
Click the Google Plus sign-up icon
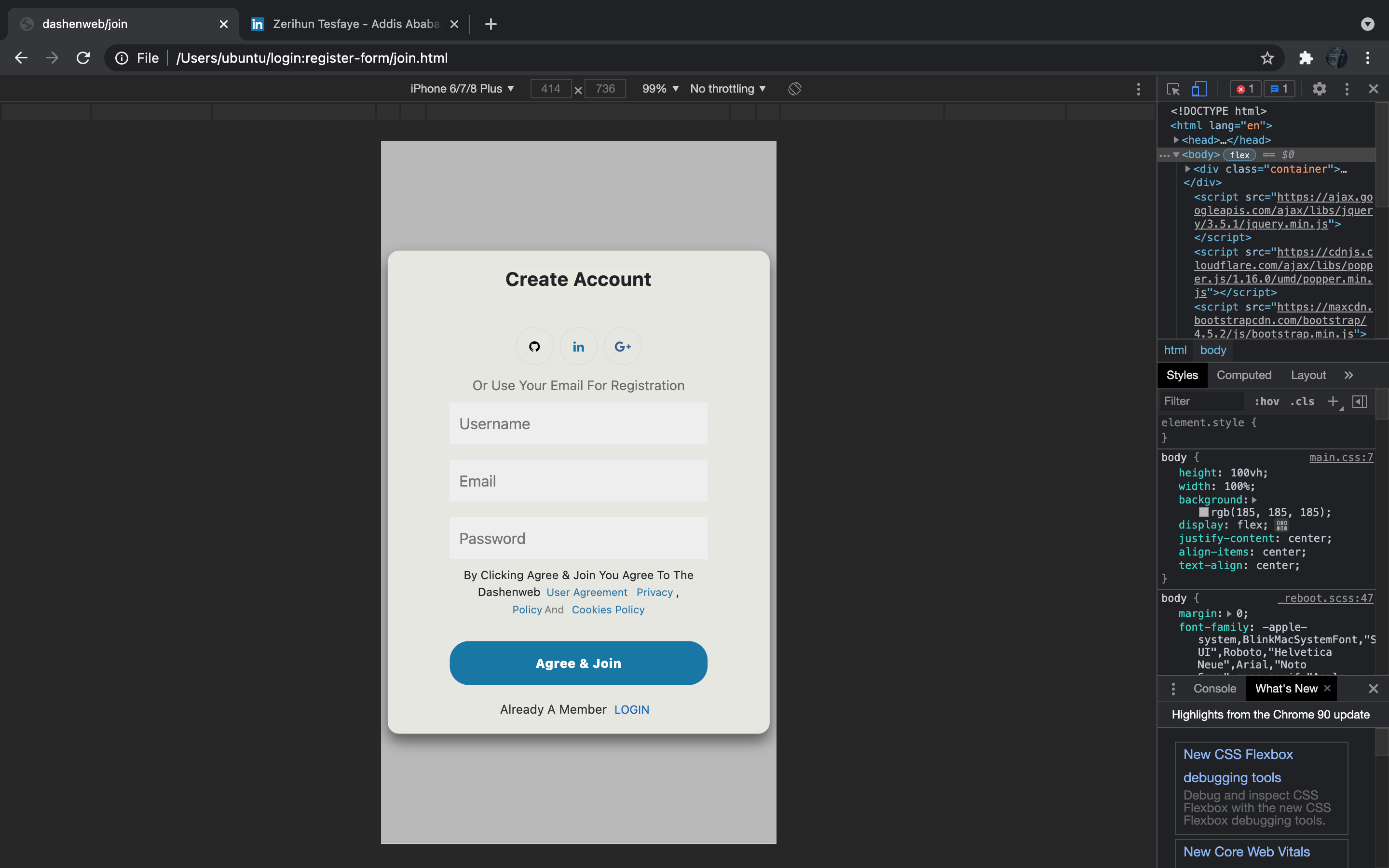[x=622, y=346]
